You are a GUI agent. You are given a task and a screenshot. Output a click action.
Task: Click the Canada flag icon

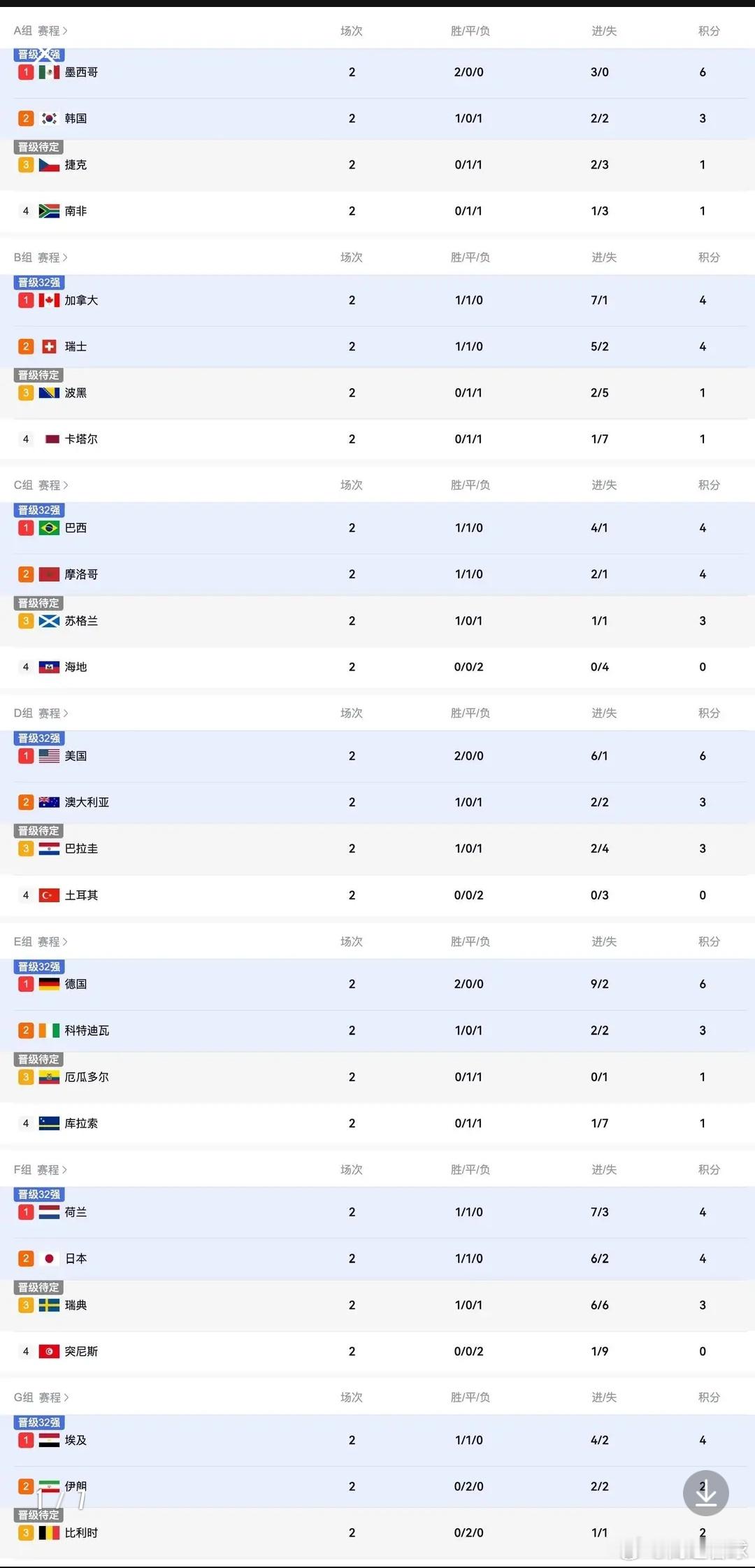click(49, 300)
